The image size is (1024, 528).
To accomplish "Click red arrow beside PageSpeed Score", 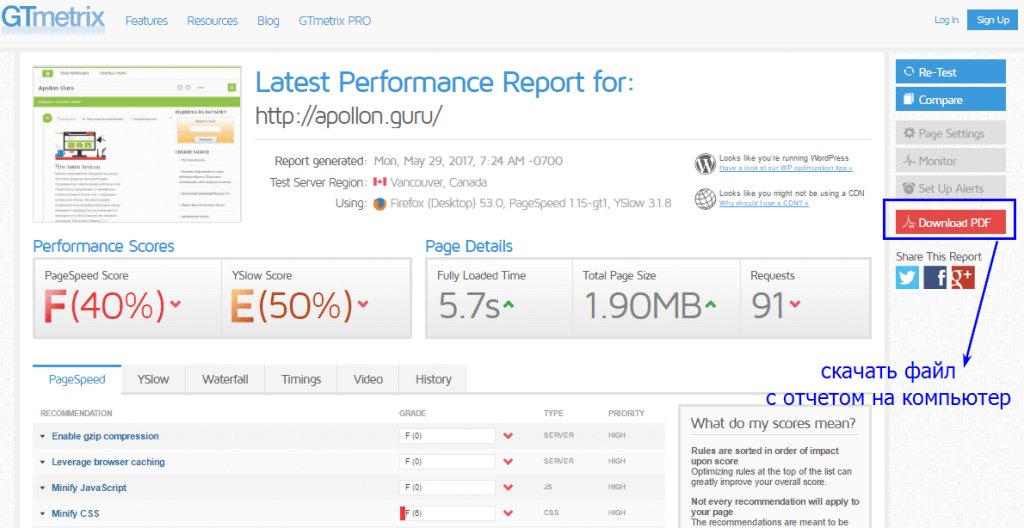I will pos(174,305).
